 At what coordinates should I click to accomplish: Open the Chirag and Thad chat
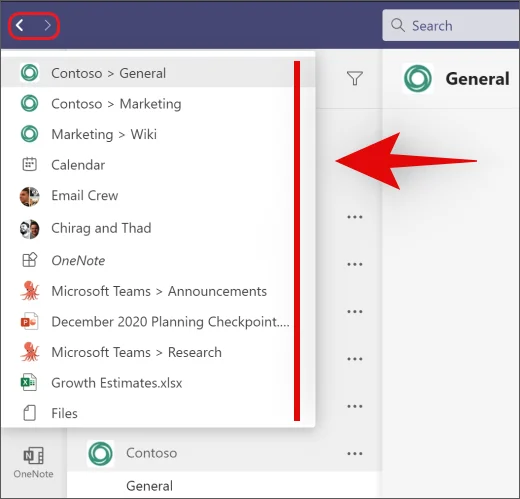158,228
